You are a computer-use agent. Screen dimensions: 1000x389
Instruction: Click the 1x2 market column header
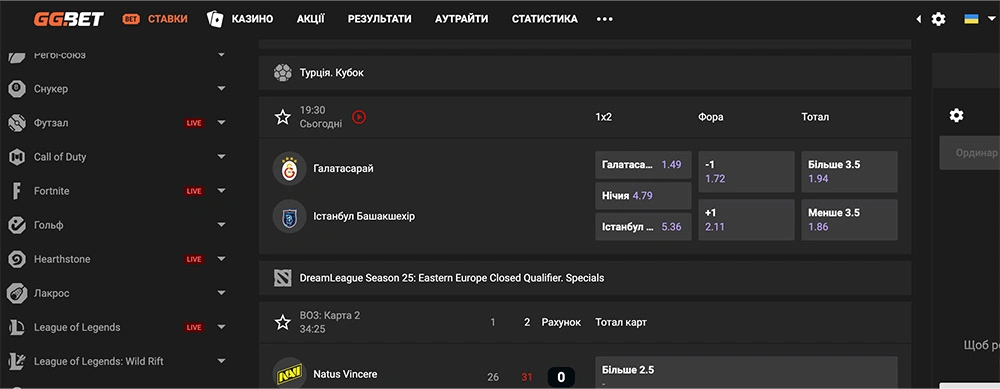point(603,117)
